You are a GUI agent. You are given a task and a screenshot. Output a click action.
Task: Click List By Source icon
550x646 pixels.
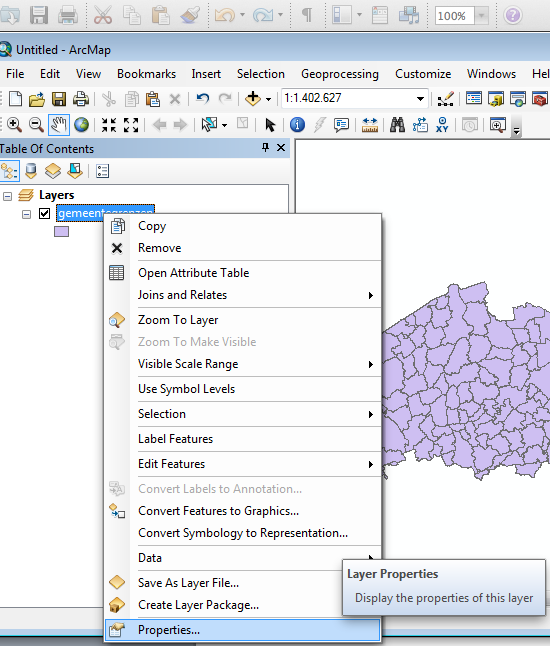tap(31, 171)
